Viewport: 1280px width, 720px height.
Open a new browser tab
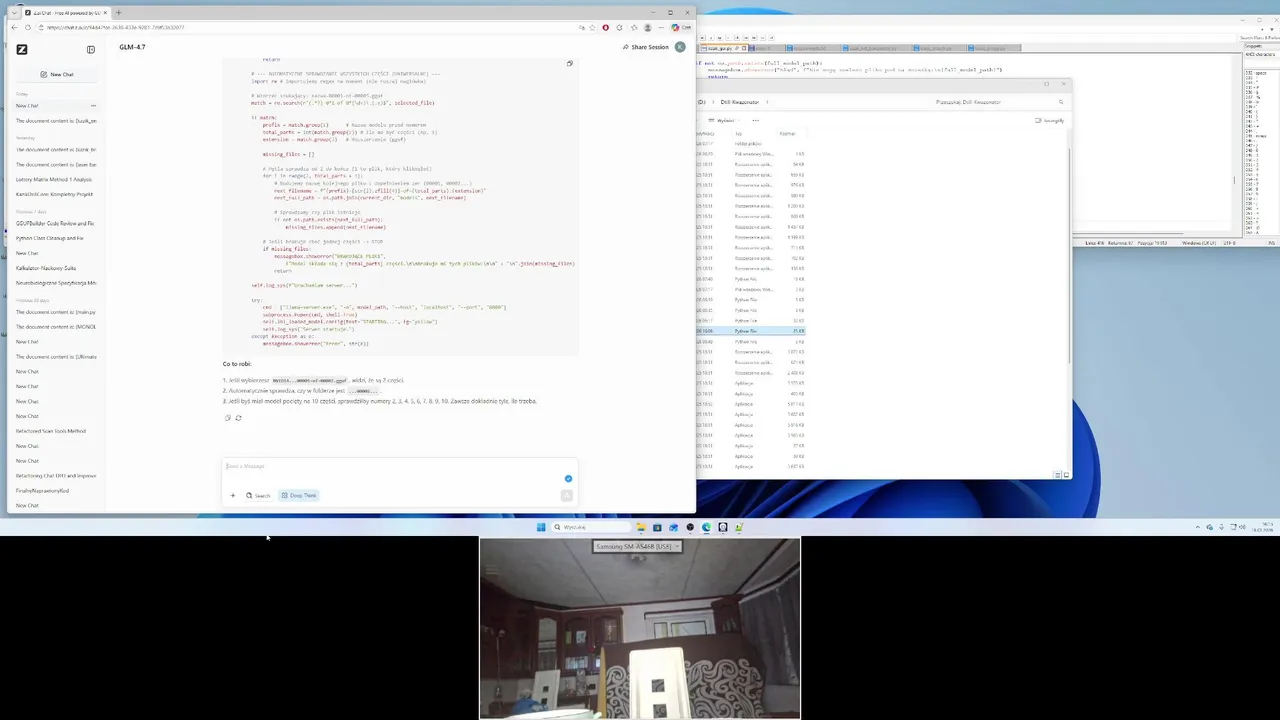(x=118, y=13)
